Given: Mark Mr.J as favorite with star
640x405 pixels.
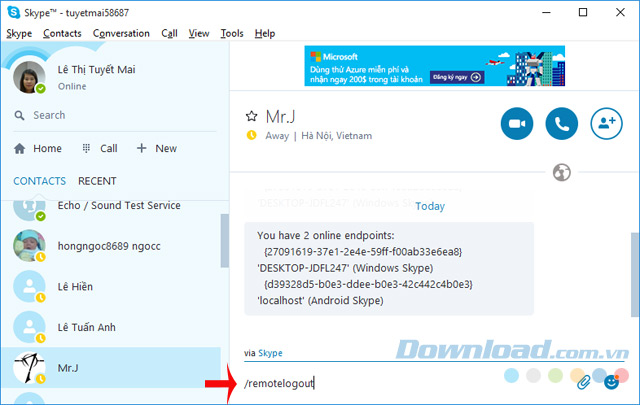Looking at the screenshot, I should coord(251,116).
